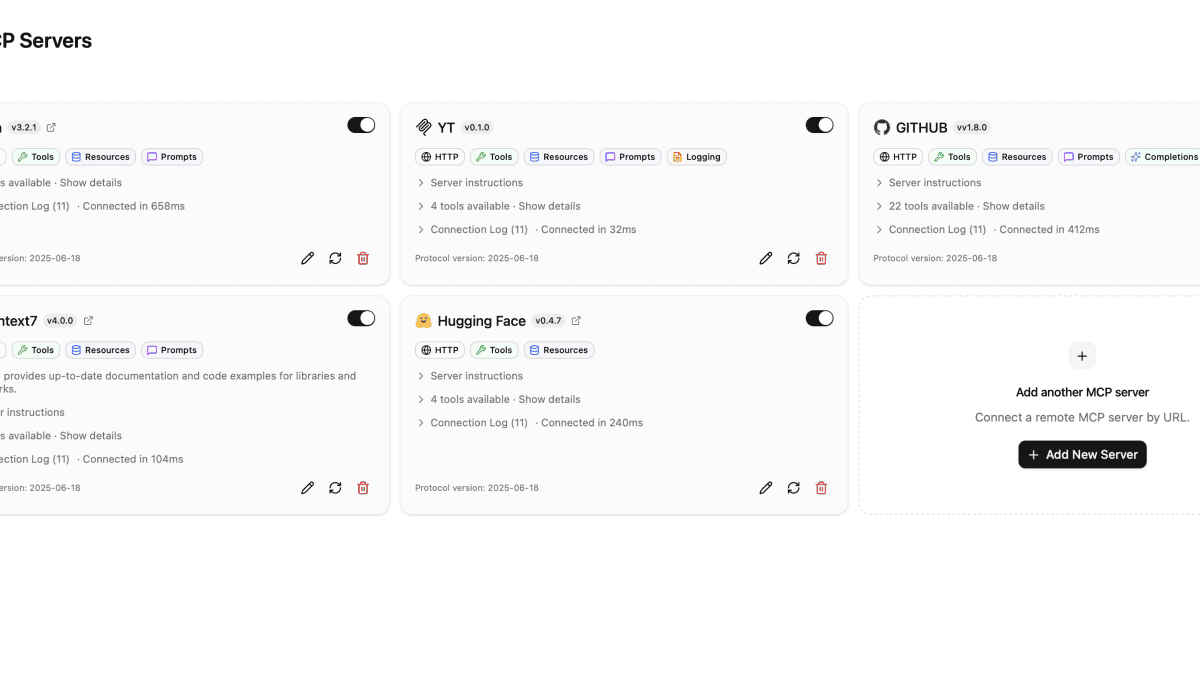Click Logging badge in YT card
Viewport: 1200px width, 675px height.
coord(697,157)
